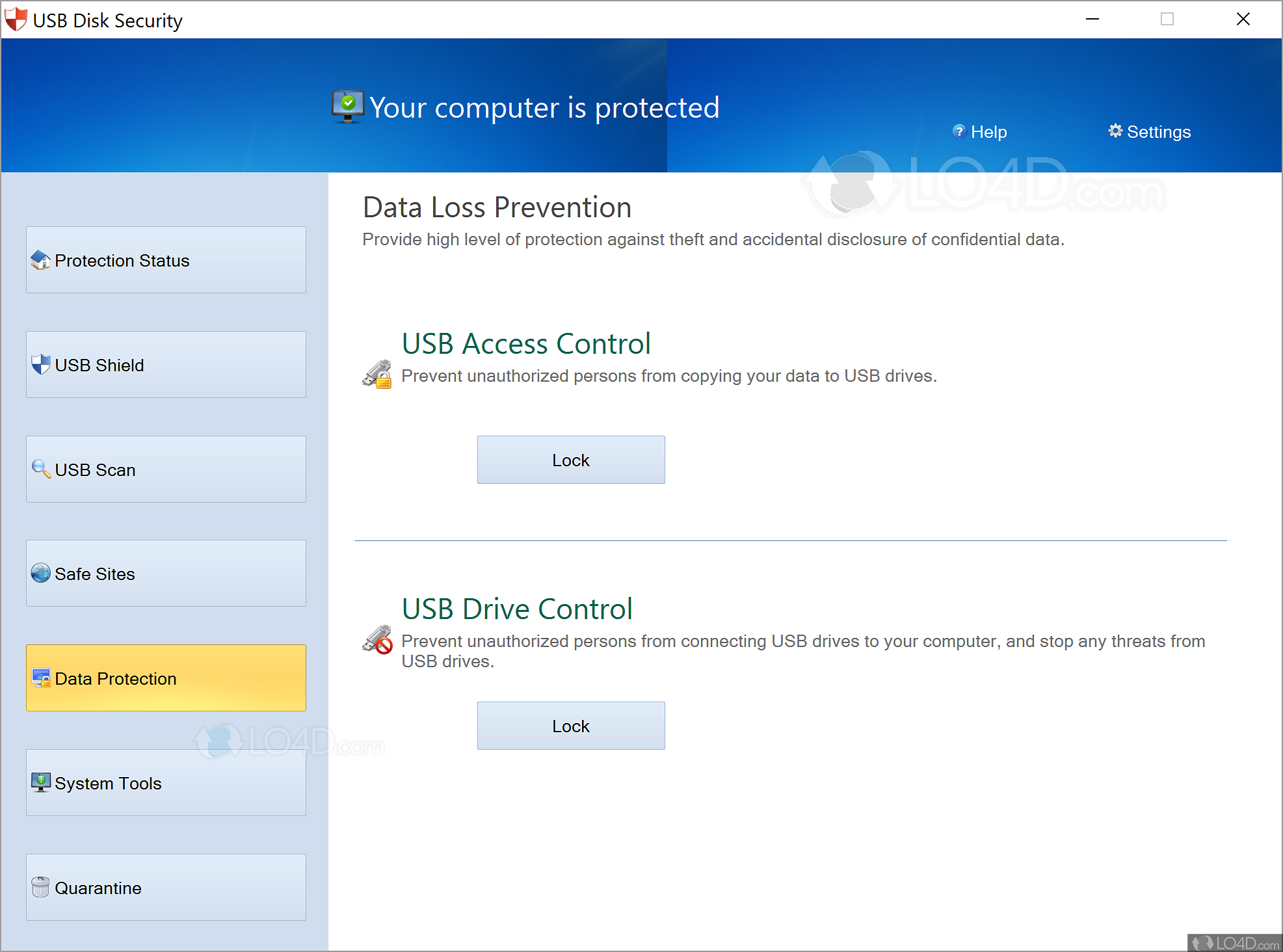Viewport: 1283px width, 952px height.
Task: Click the USB Disk Security shield logo
Action: pyautogui.click(x=16, y=20)
